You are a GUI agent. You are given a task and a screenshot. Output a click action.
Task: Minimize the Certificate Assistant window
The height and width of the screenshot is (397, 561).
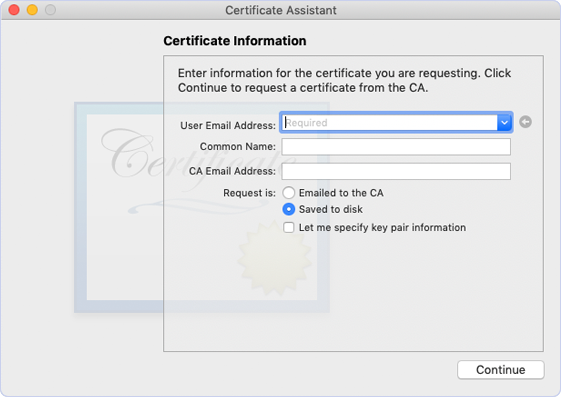coord(32,10)
